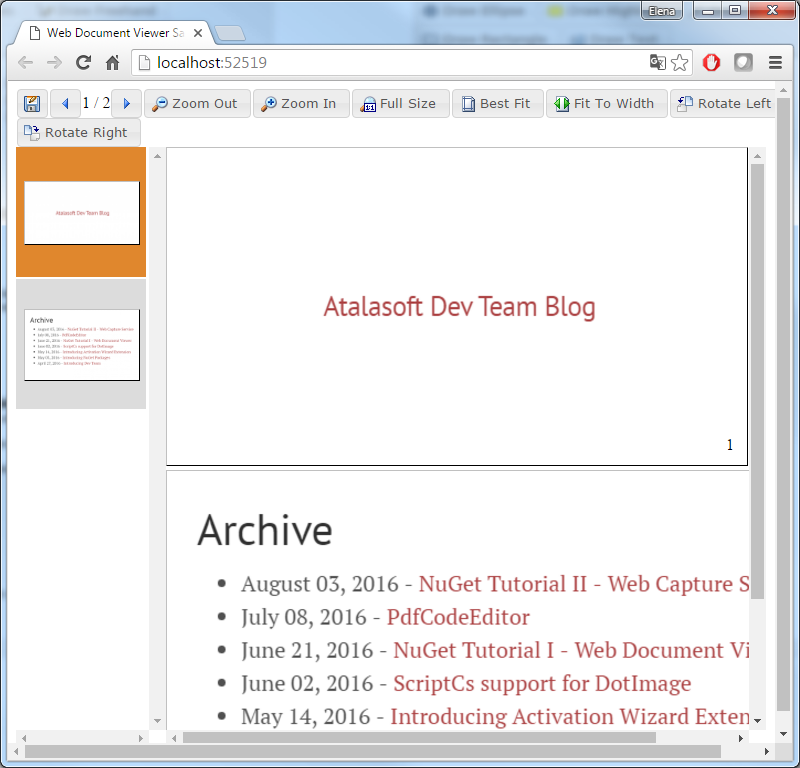Select the Web Document Viewer tab
The height and width of the screenshot is (768, 800).
tap(113, 33)
